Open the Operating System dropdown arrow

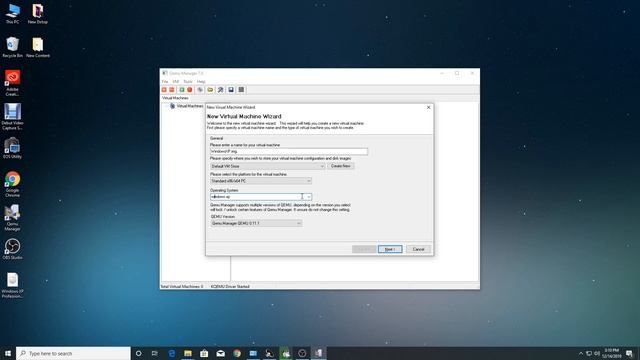(x=309, y=197)
